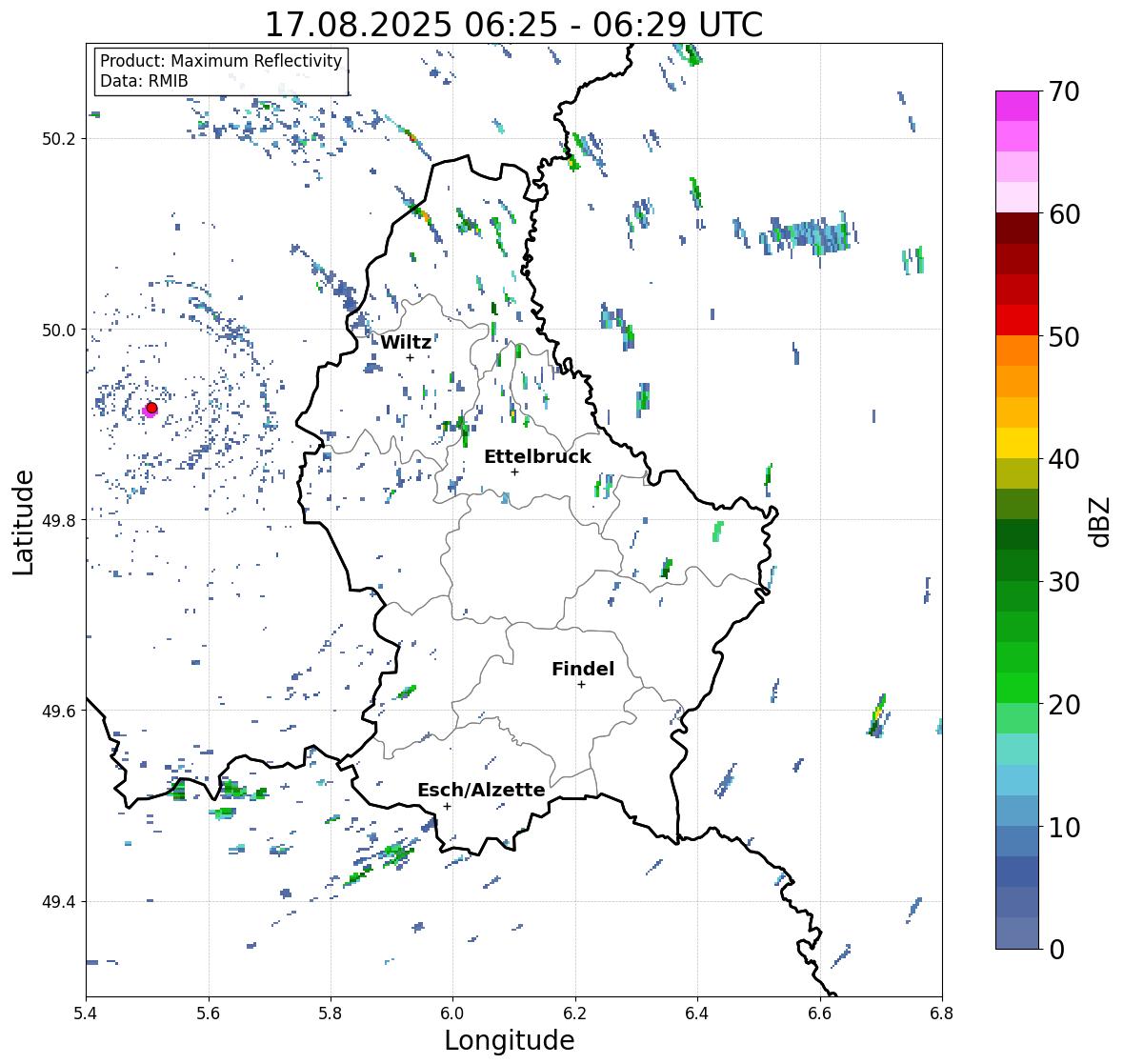This screenshot has width=1123, height=1064.
Task: Click the 'Product: Maximum Reflectivity' text
Action: 221,61
